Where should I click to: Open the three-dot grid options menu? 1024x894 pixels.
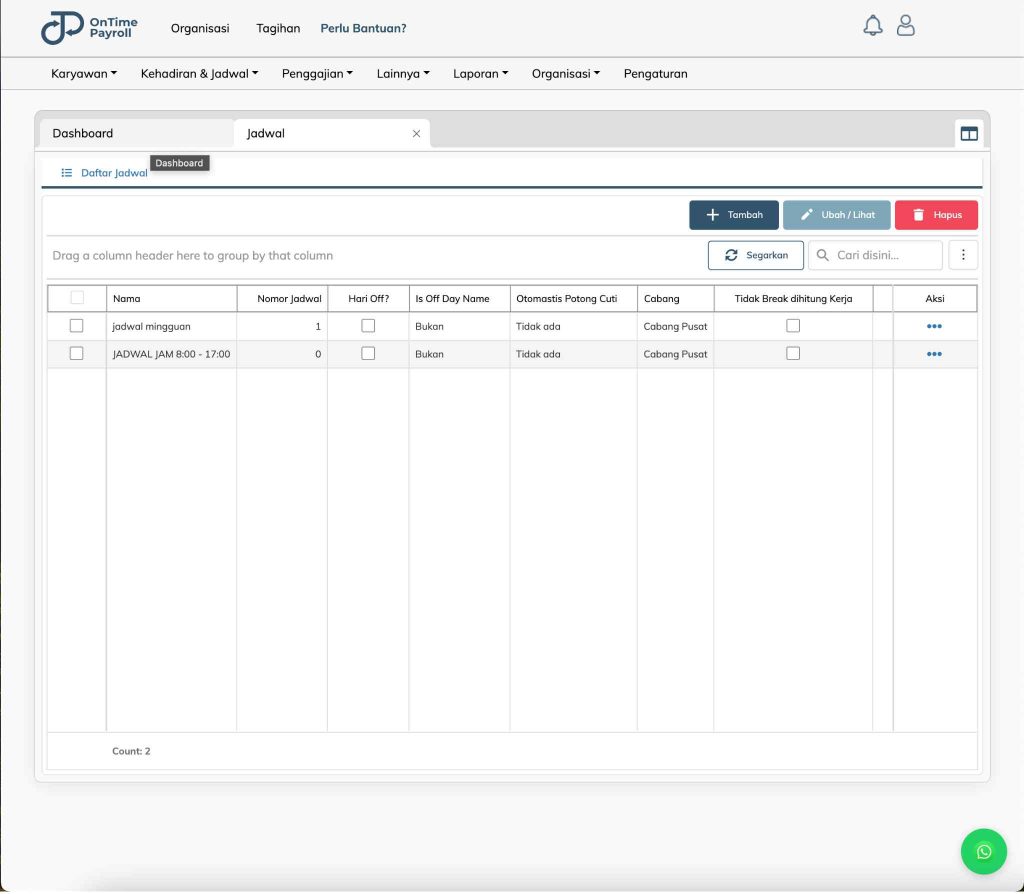point(963,255)
